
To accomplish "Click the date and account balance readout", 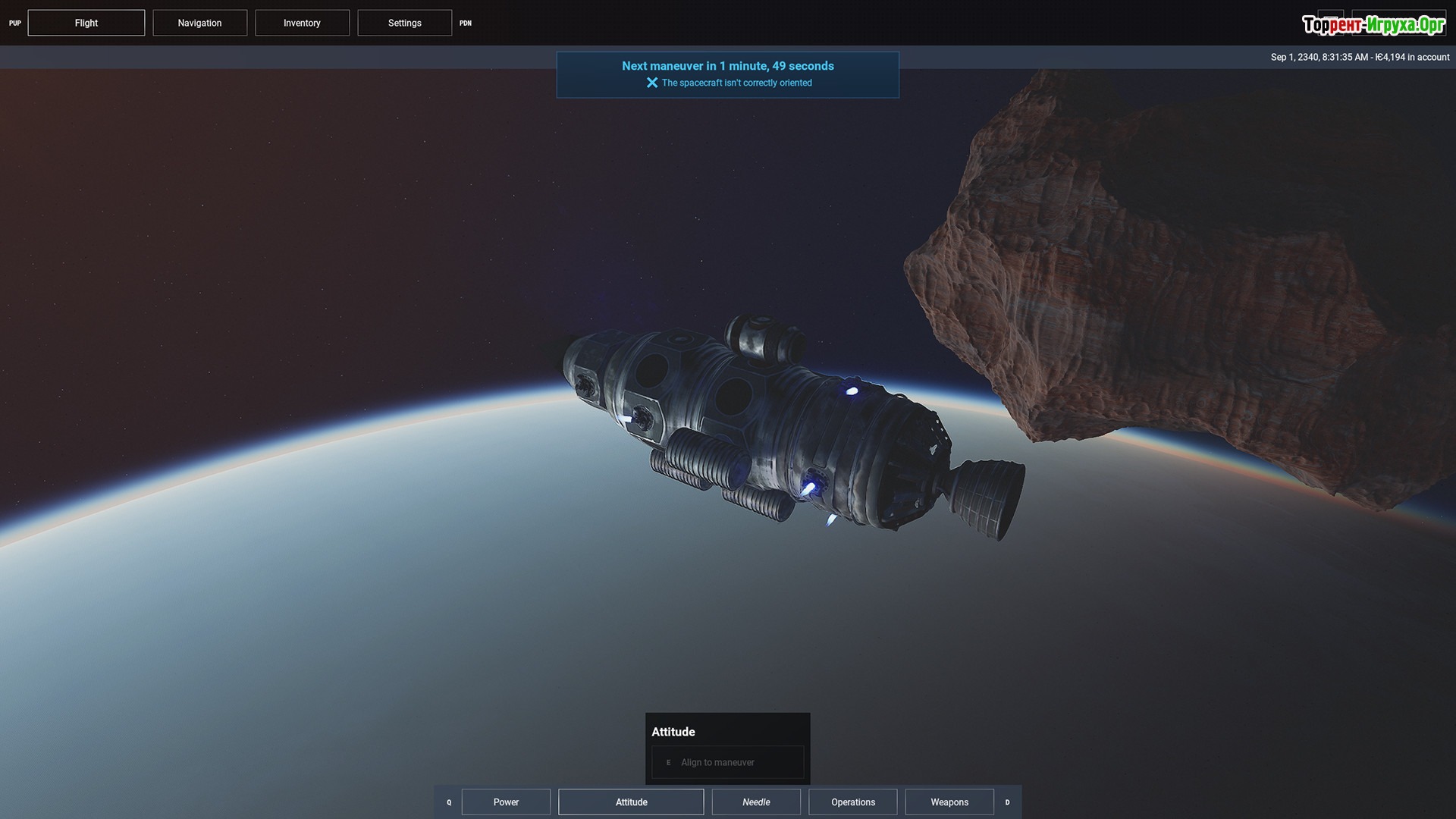I will (1360, 57).
